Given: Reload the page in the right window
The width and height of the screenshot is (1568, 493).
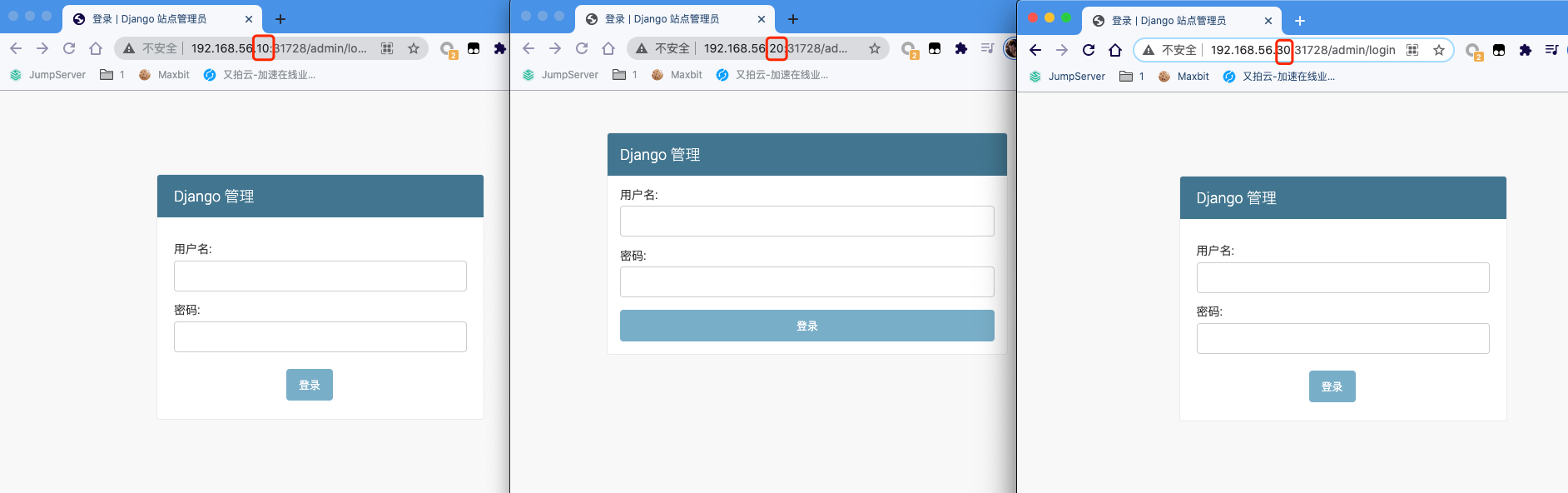Looking at the screenshot, I should click(1089, 50).
